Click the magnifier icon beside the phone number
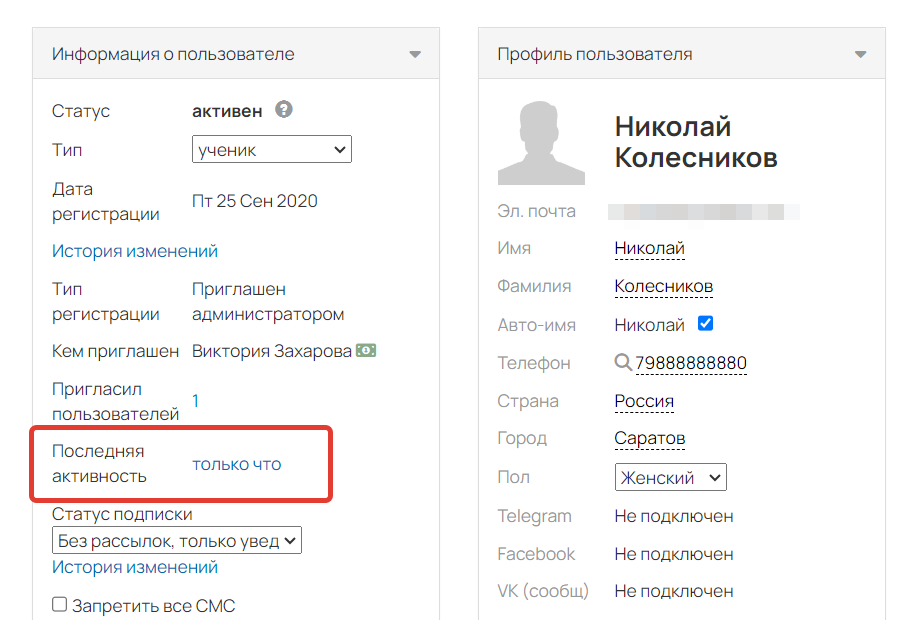 [621, 362]
